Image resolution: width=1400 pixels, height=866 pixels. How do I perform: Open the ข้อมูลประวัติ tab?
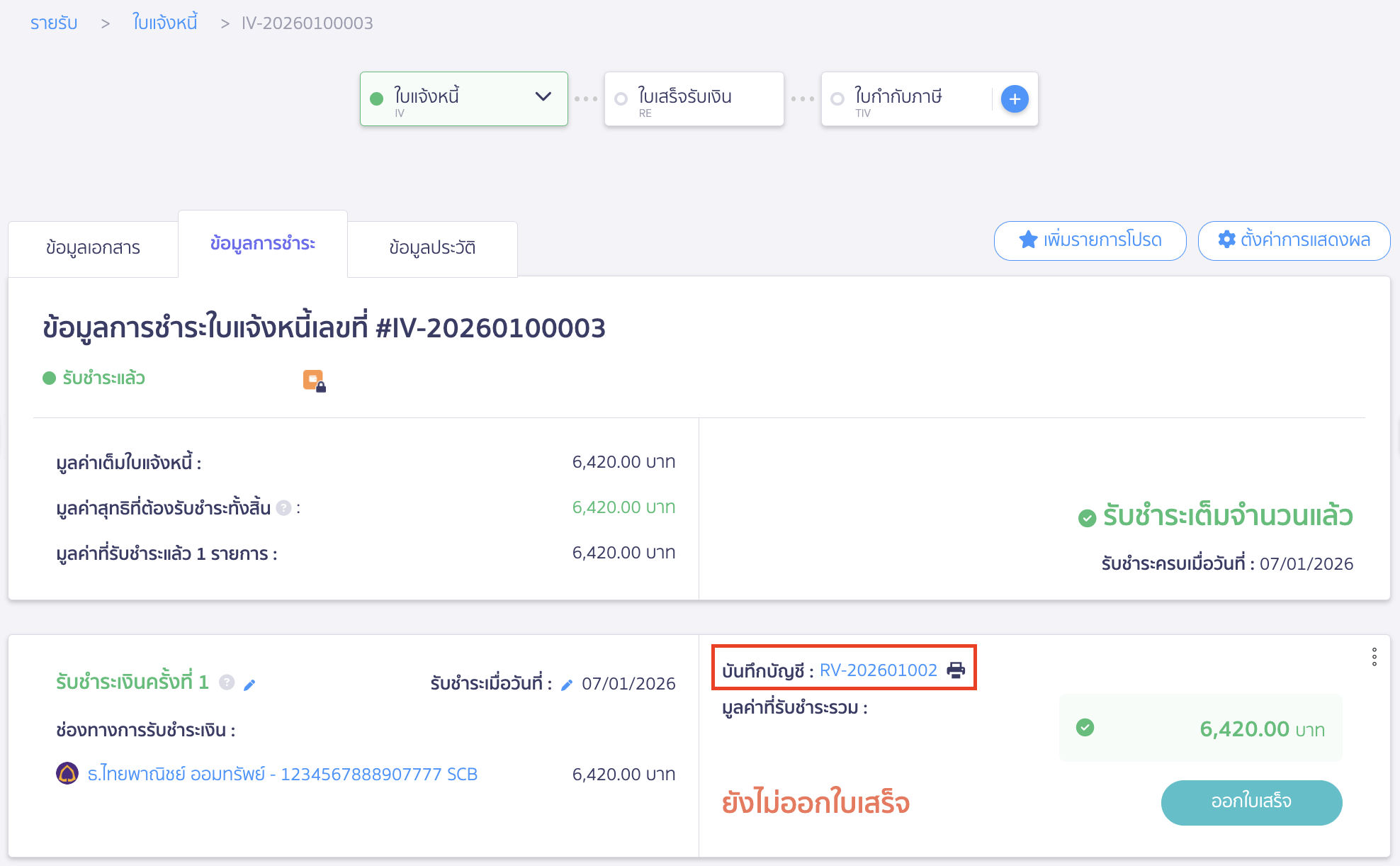[432, 248]
